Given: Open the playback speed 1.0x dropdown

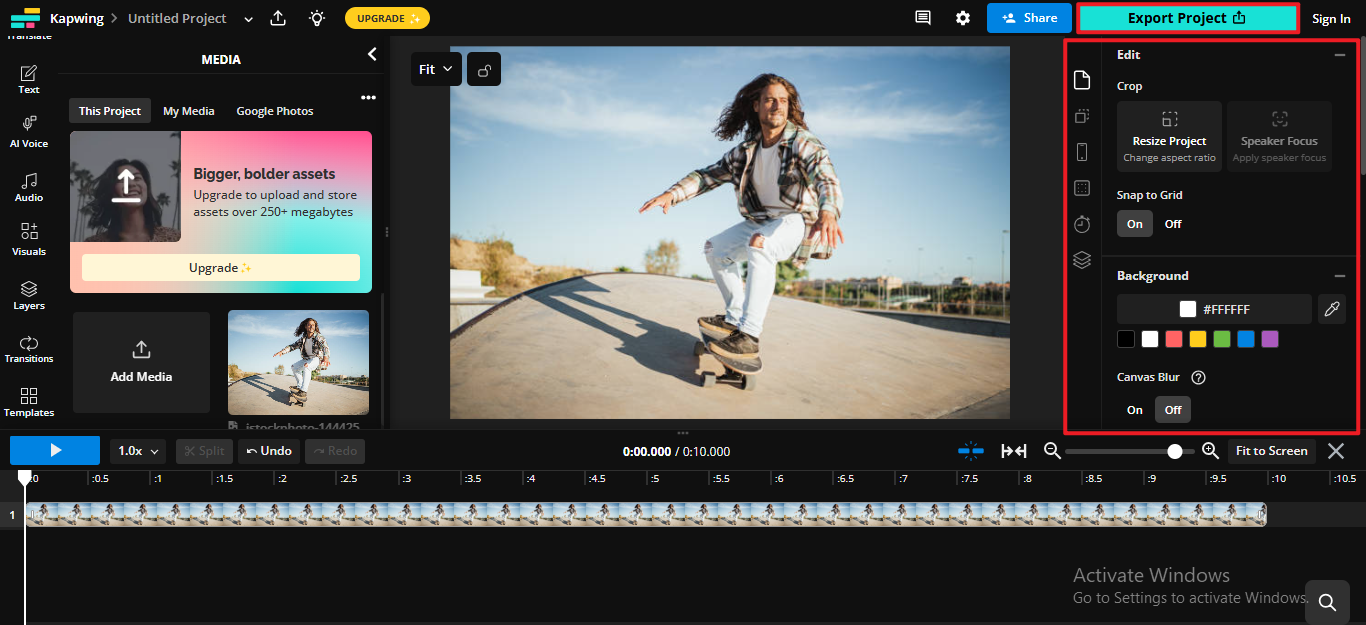Looking at the screenshot, I should tap(136, 450).
